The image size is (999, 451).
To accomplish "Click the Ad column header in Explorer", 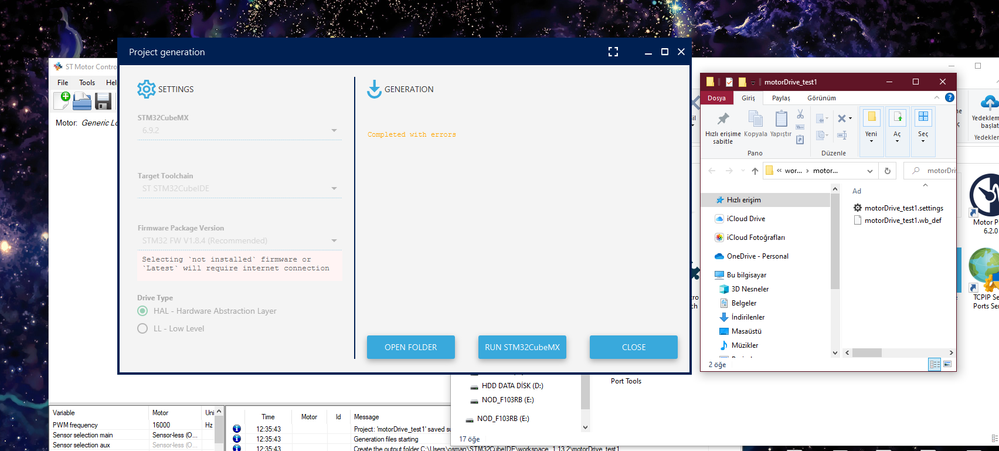I will [x=857, y=191].
